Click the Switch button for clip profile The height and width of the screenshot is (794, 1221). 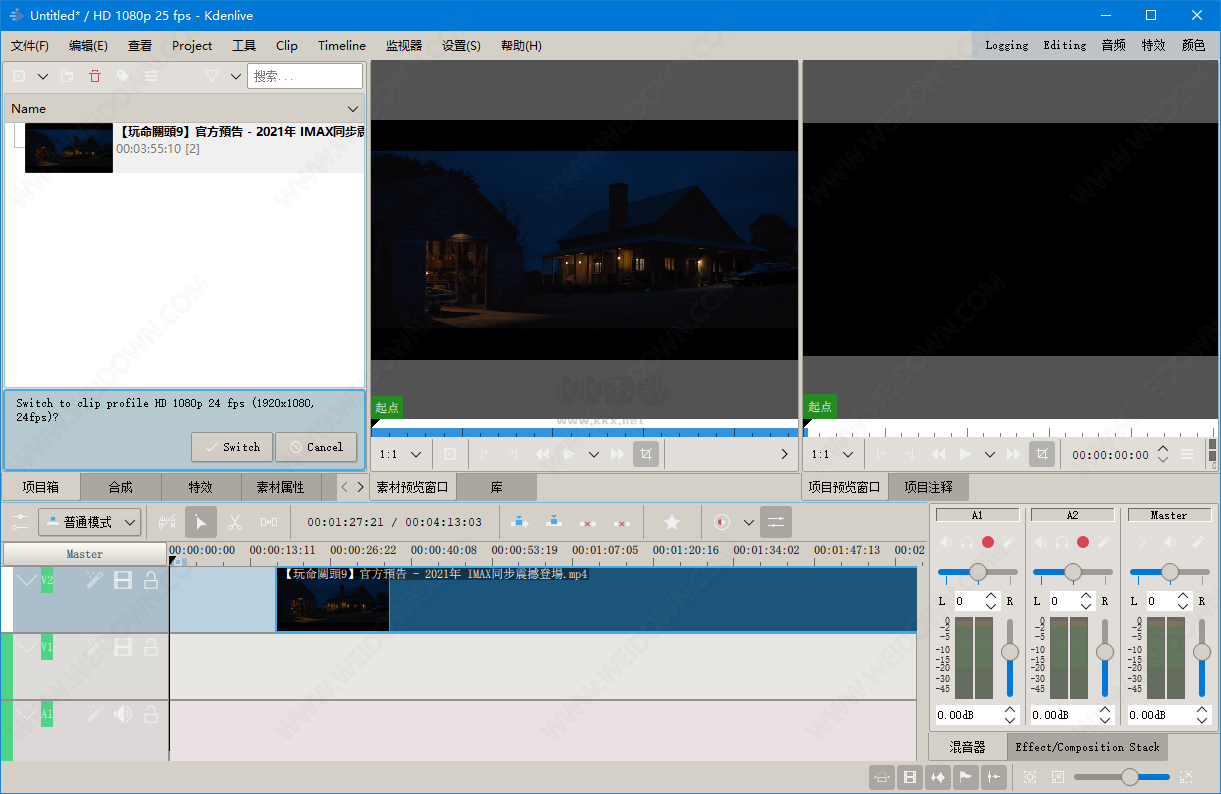(x=232, y=447)
